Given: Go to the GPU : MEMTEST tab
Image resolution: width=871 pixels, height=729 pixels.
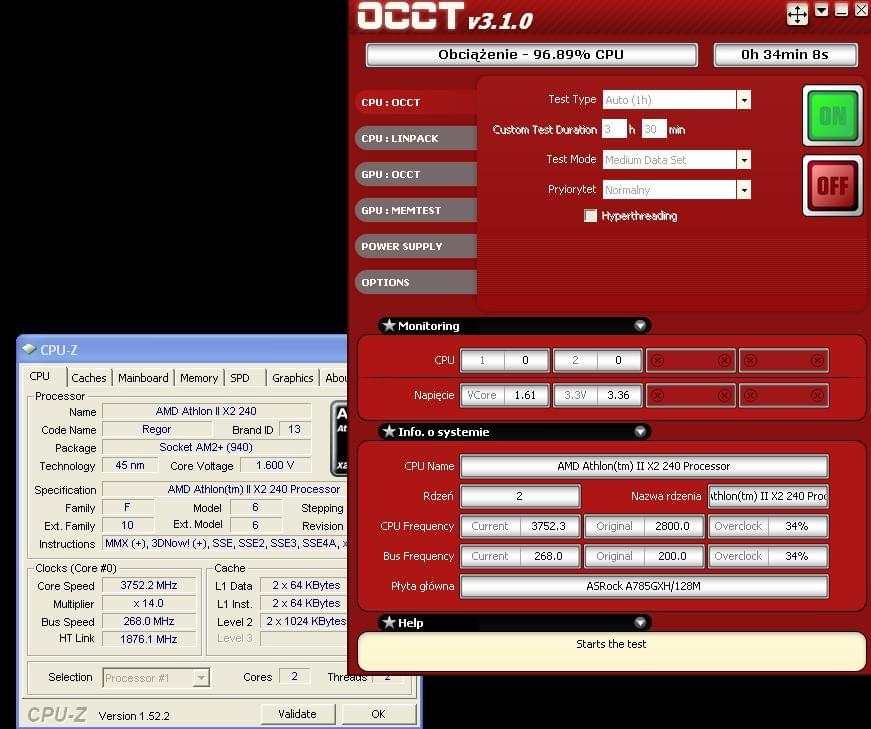Looking at the screenshot, I should [416, 211].
